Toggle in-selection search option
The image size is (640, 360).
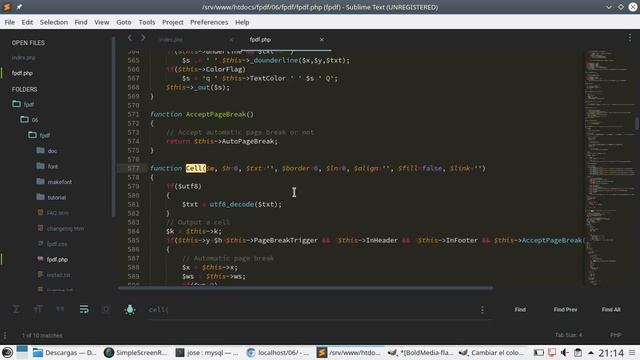coord(106,309)
